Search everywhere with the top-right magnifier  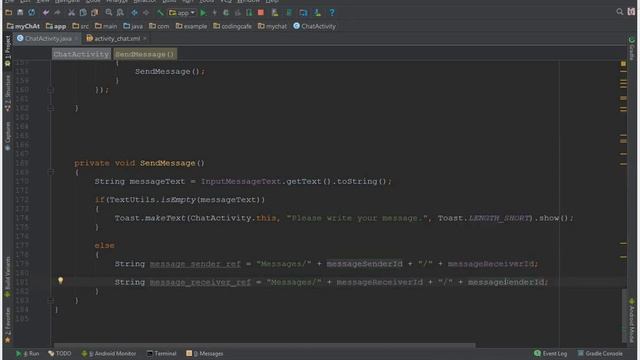coord(619,12)
